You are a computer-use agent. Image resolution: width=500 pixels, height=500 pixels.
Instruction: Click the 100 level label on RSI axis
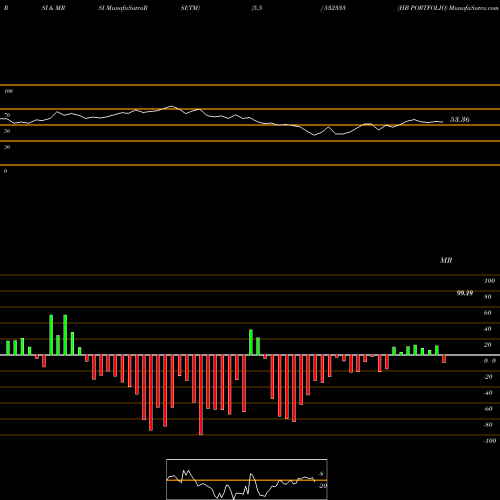pyautogui.click(x=8, y=91)
